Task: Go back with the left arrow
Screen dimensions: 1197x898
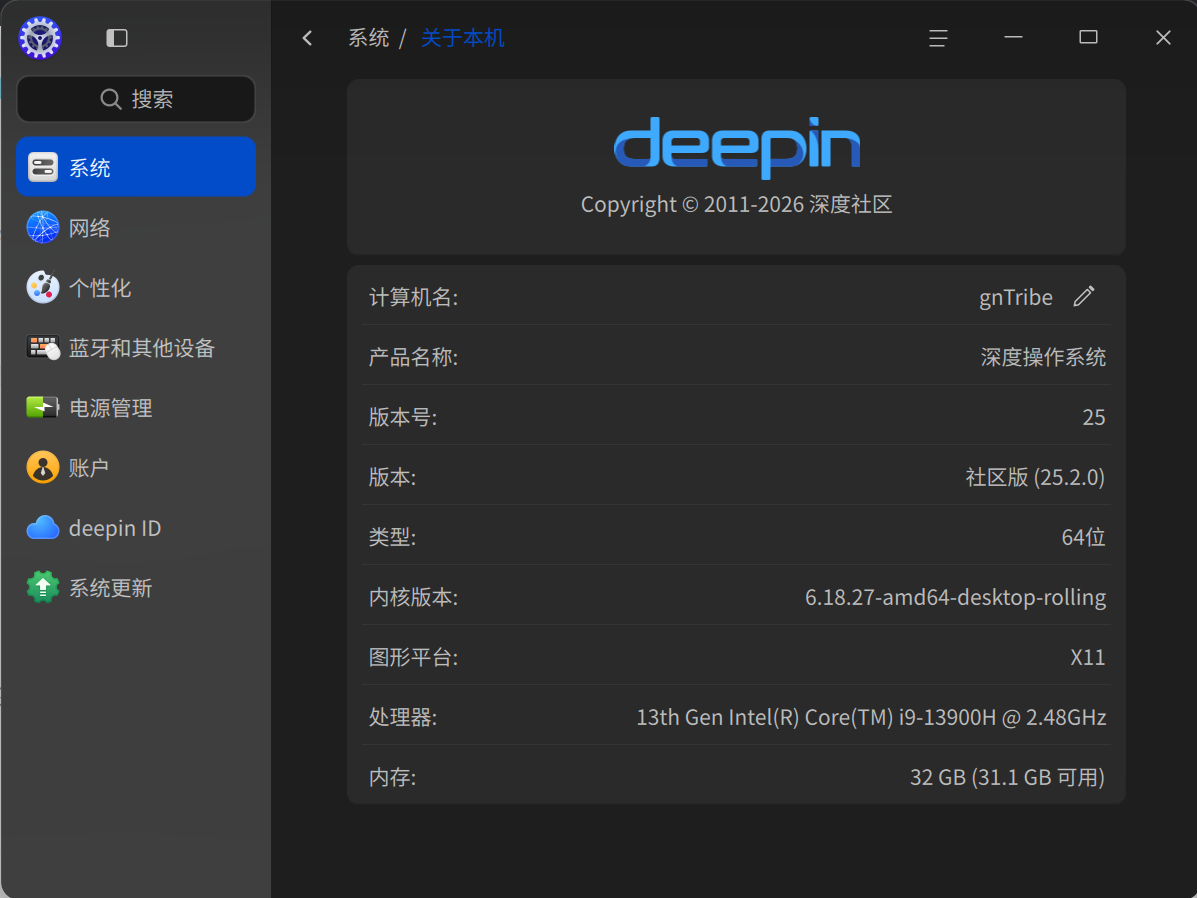Action: click(308, 37)
